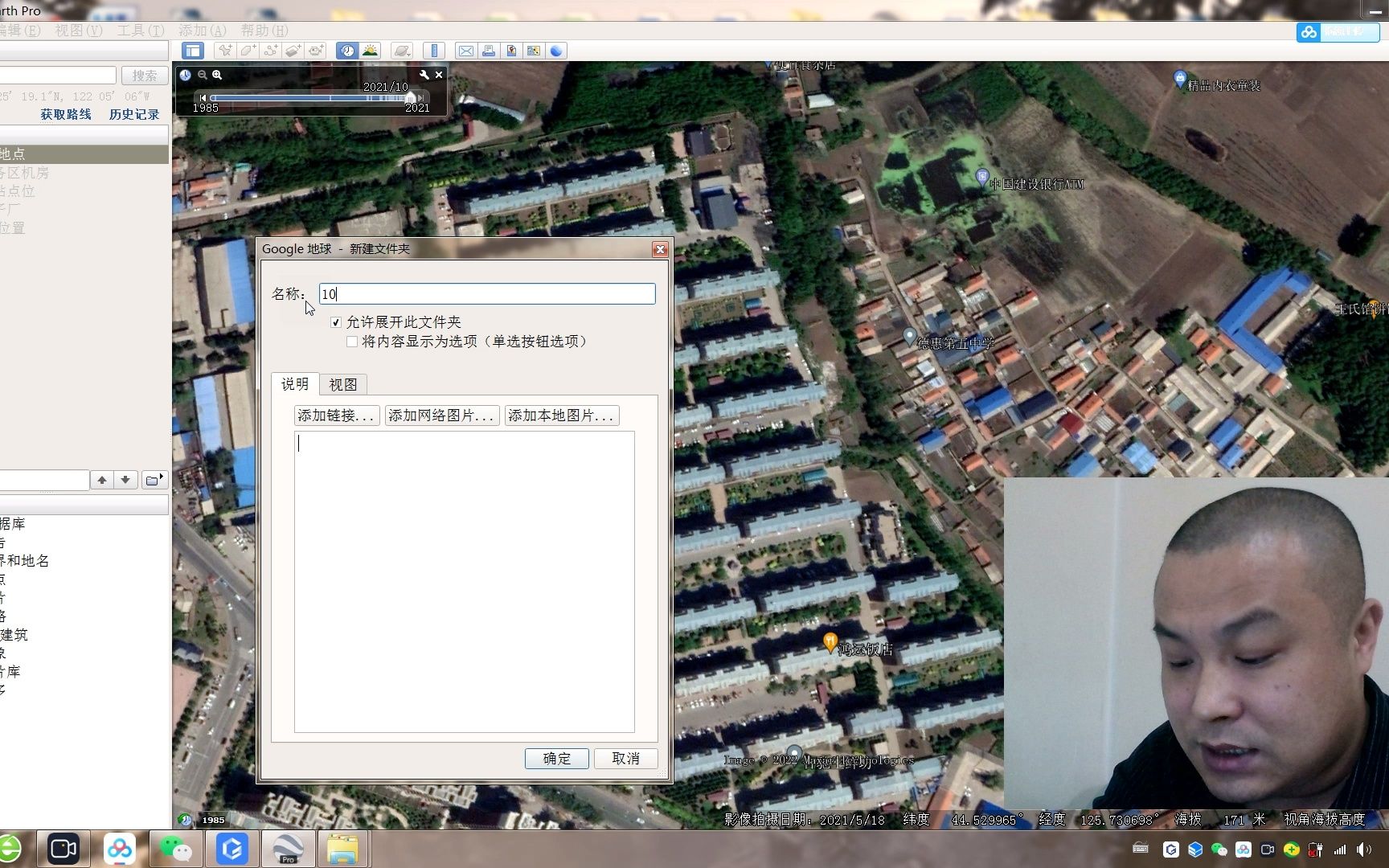The image size is (1389, 868).
Task: Close the new folder dialog
Action: 661,249
